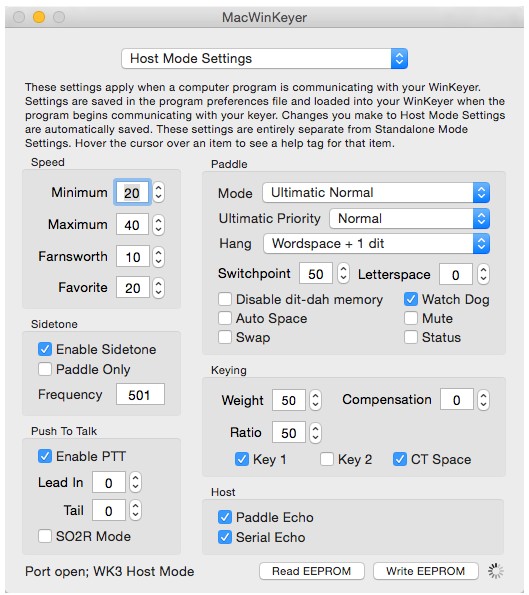Click the Letterspace stepper control

point(483,274)
